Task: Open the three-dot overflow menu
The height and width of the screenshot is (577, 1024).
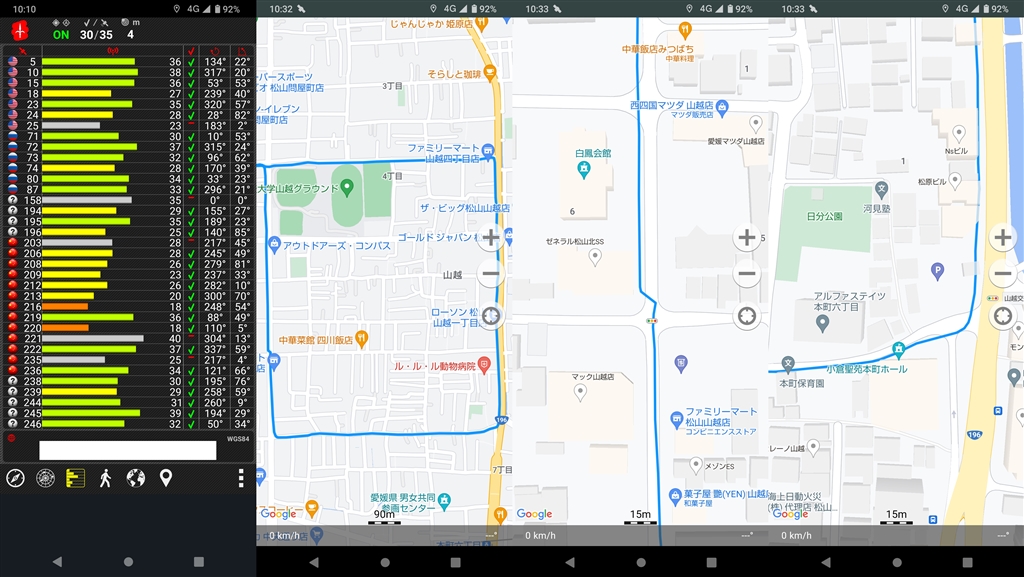Action: coord(241,478)
